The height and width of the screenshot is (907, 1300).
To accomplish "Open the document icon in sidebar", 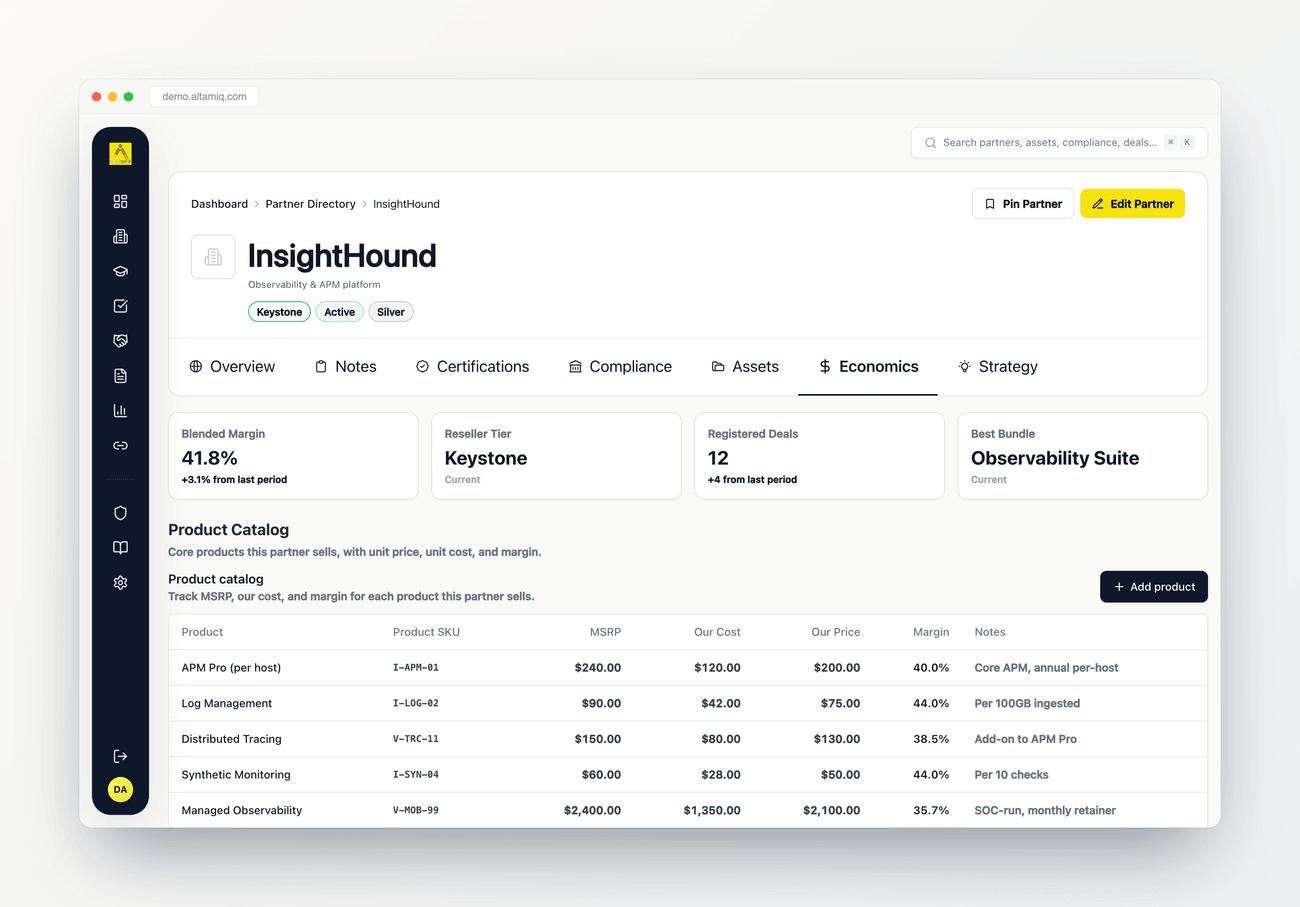I will point(120,376).
